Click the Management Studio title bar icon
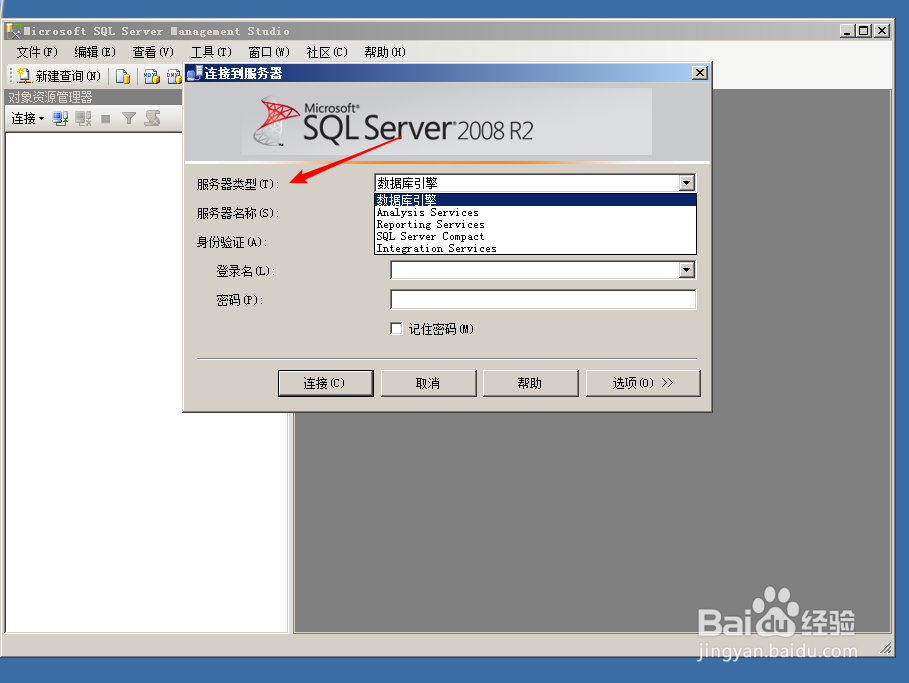Screen dimensions: 909x683 pos(13,31)
